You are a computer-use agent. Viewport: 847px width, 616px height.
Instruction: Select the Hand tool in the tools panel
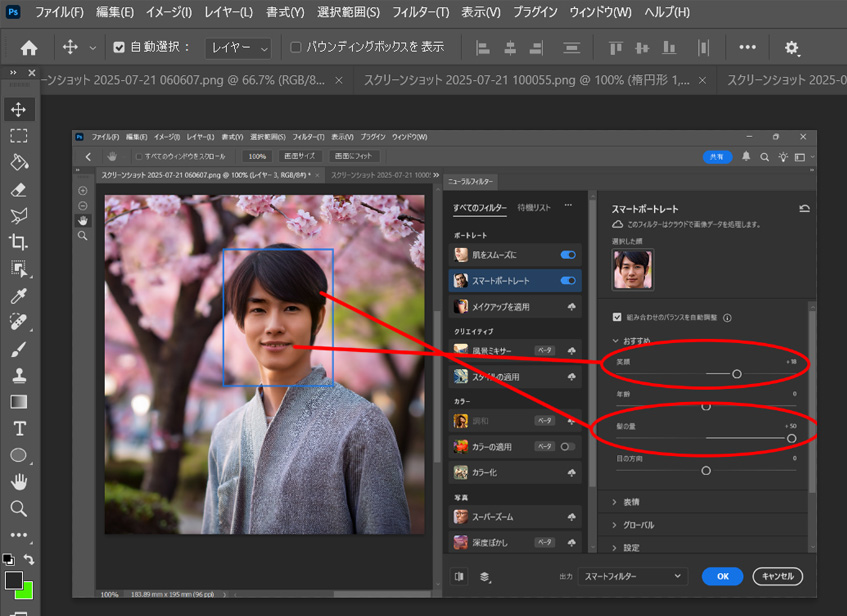coord(19,481)
